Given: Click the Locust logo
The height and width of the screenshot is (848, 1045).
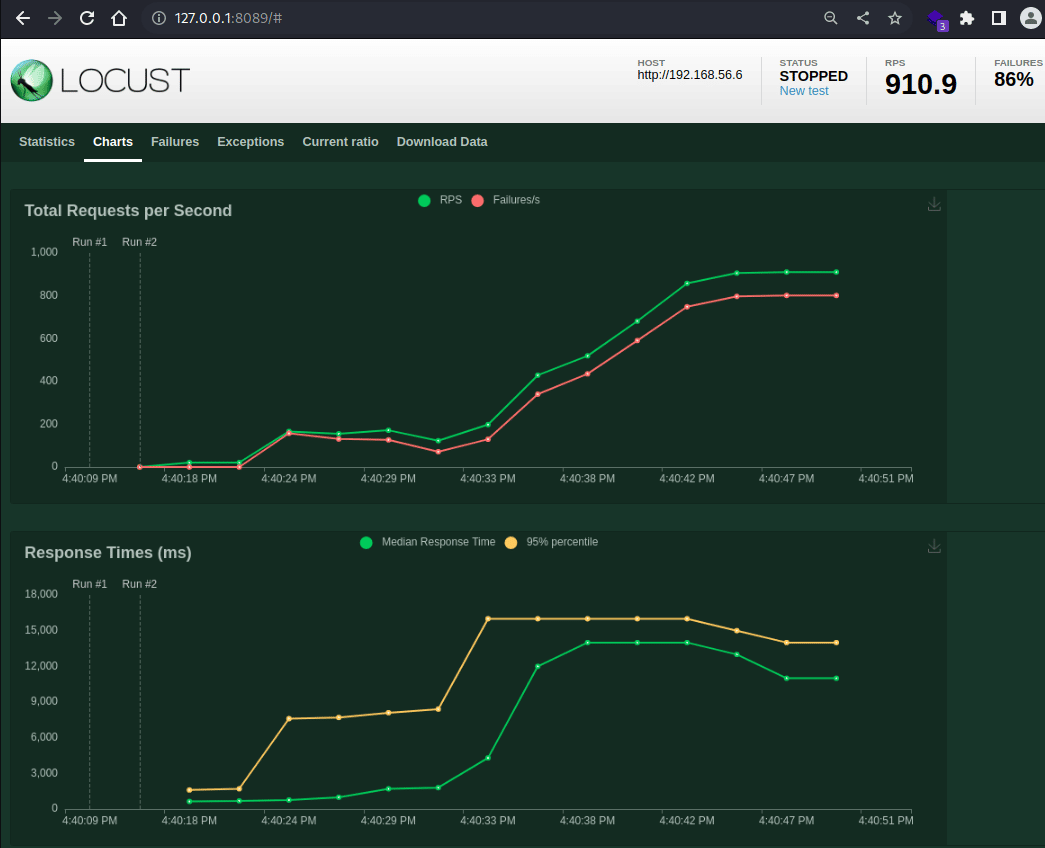Looking at the screenshot, I should click(100, 80).
